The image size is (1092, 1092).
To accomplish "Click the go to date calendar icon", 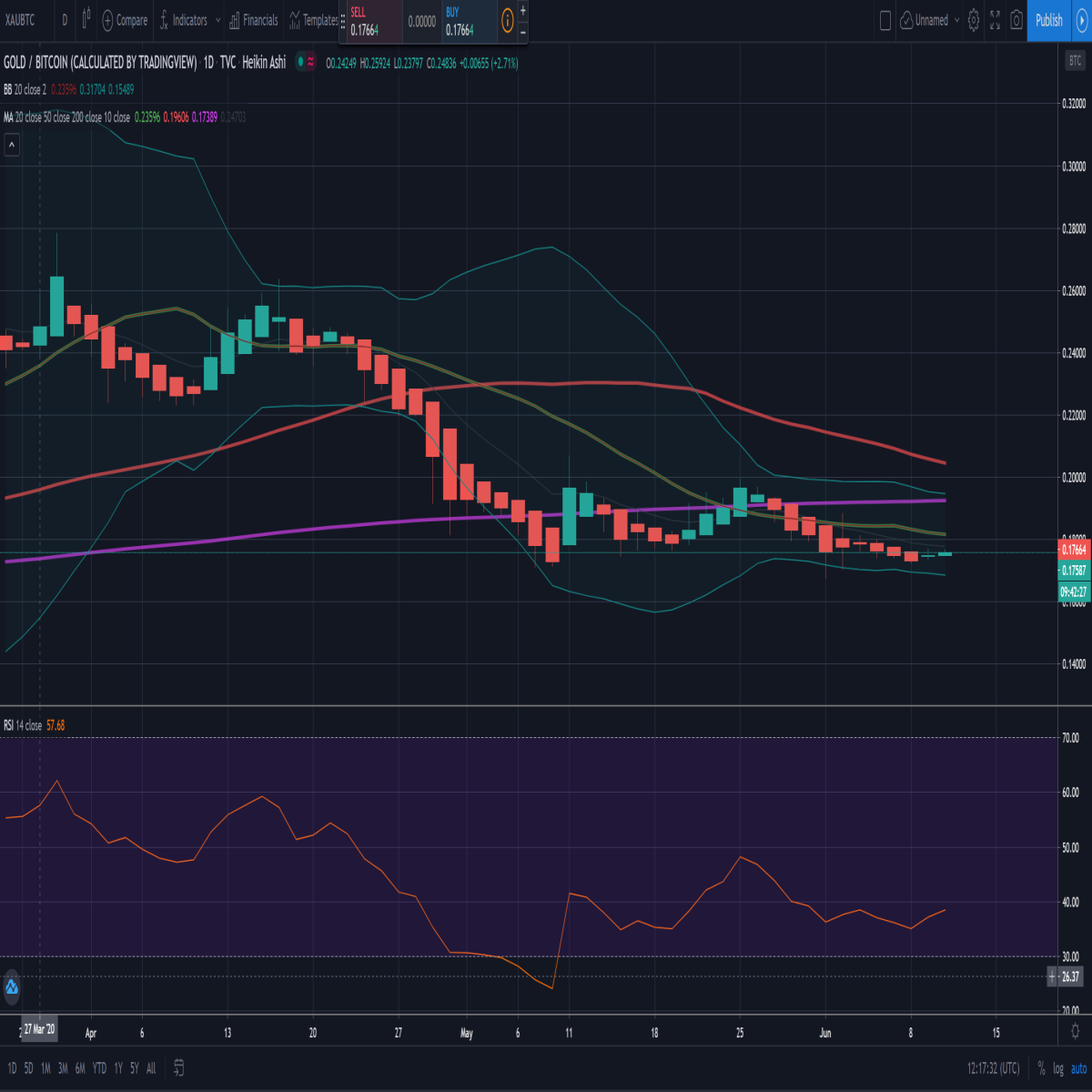I will coord(179,1067).
